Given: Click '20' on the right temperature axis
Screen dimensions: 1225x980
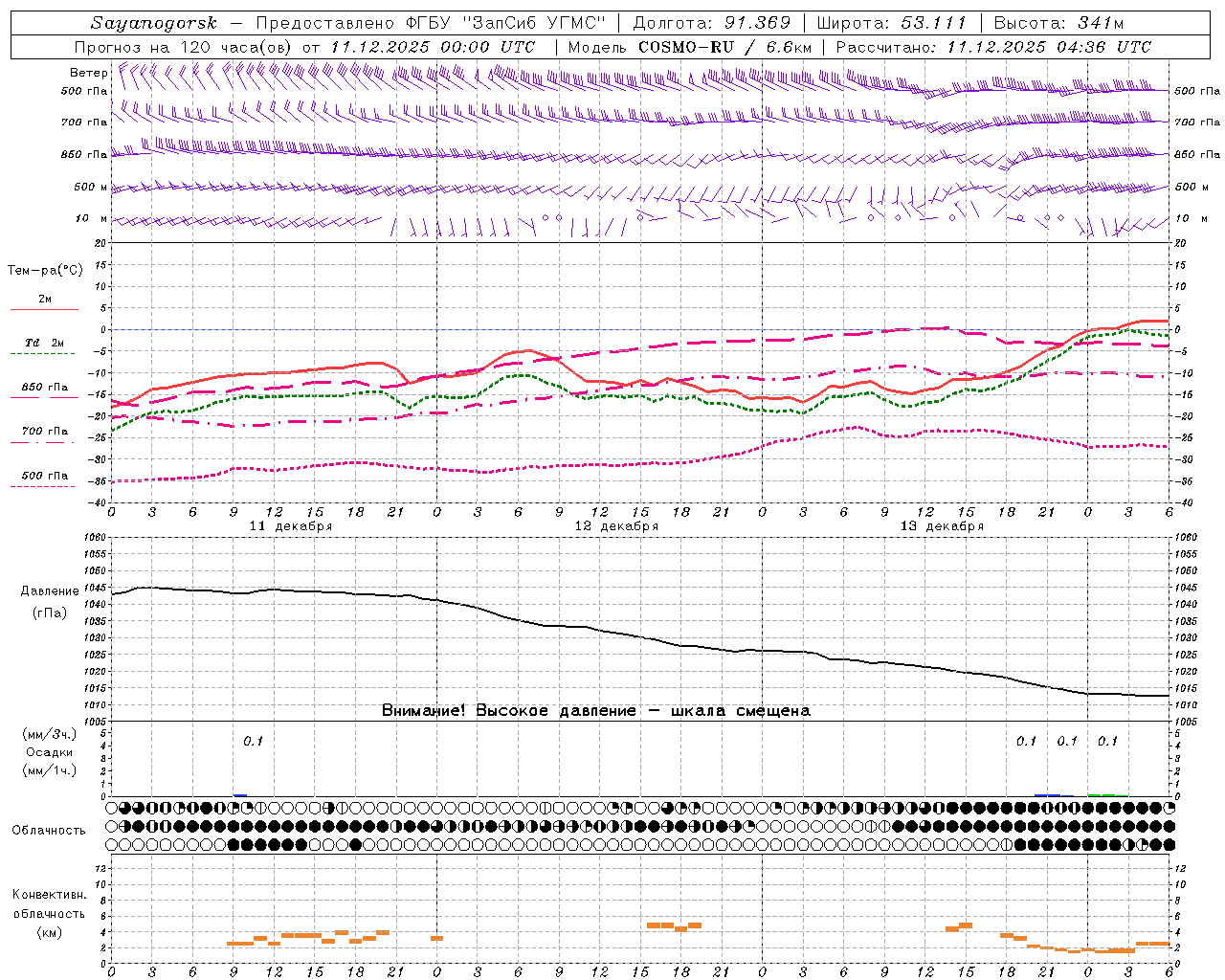Looking at the screenshot, I should click(x=1180, y=243).
